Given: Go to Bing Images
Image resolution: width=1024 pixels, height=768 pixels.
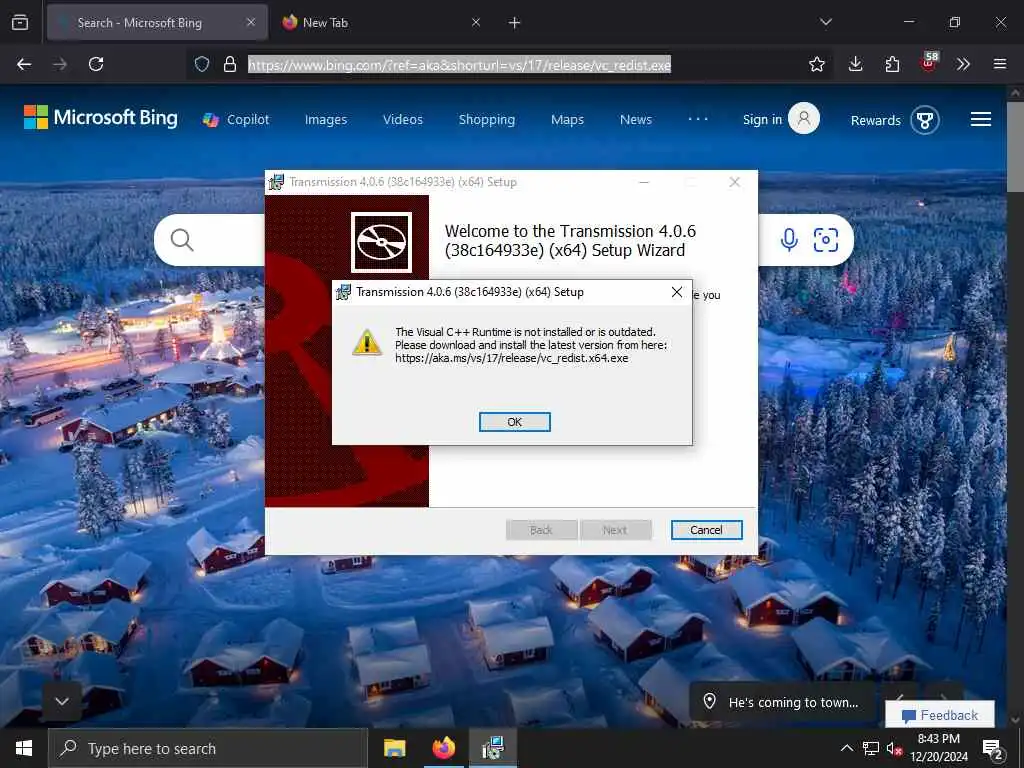Looking at the screenshot, I should 326,120.
